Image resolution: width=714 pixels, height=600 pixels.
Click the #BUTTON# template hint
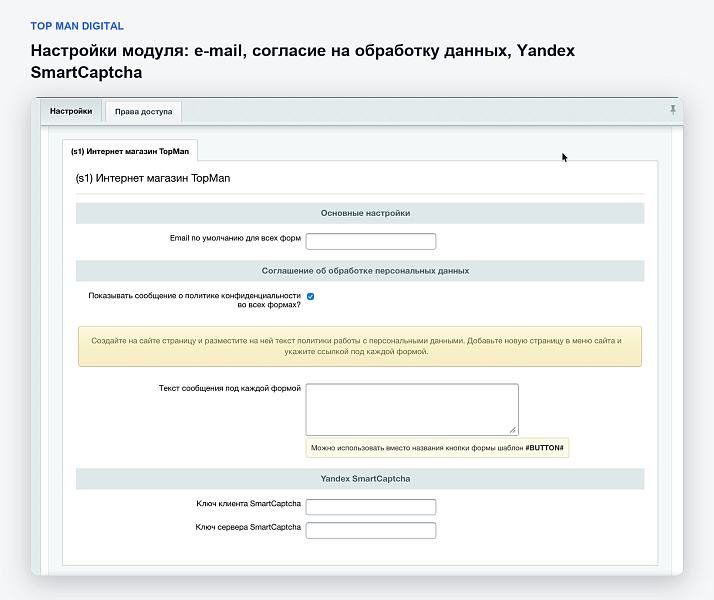(x=437, y=448)
